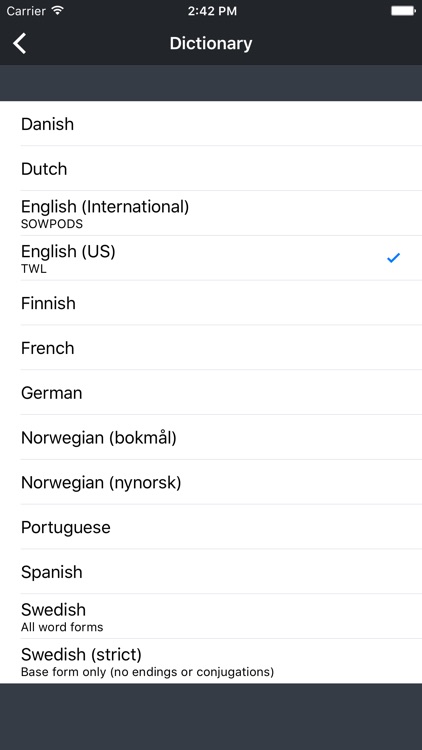
Task: Select Norwegian (nynorsk) dictionary
Action: [211, 482]
